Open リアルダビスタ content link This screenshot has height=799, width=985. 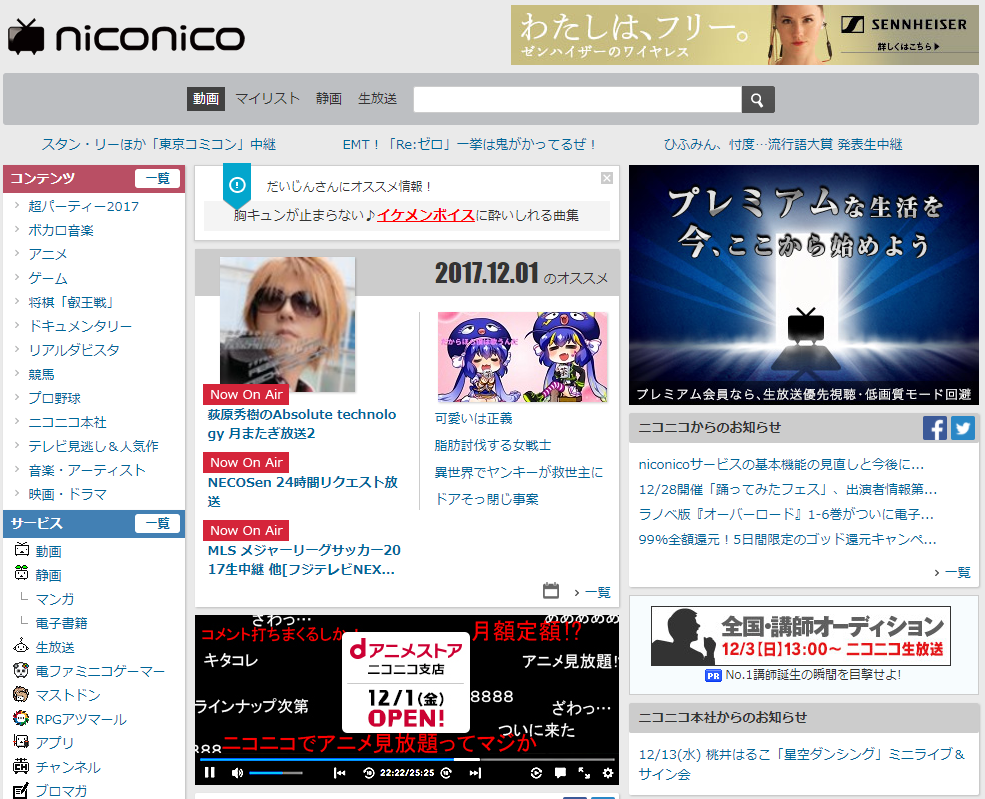click(x=74, y=350)
